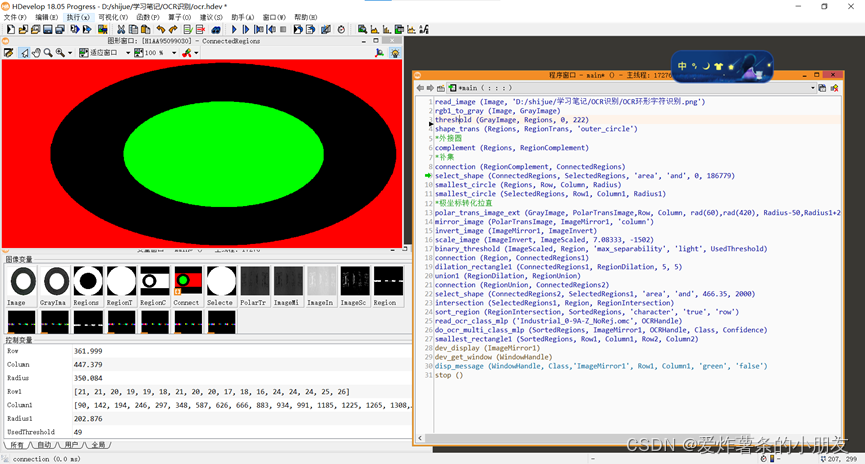Click the Find binoculars icon
The image size is (865, 464).
216,29
